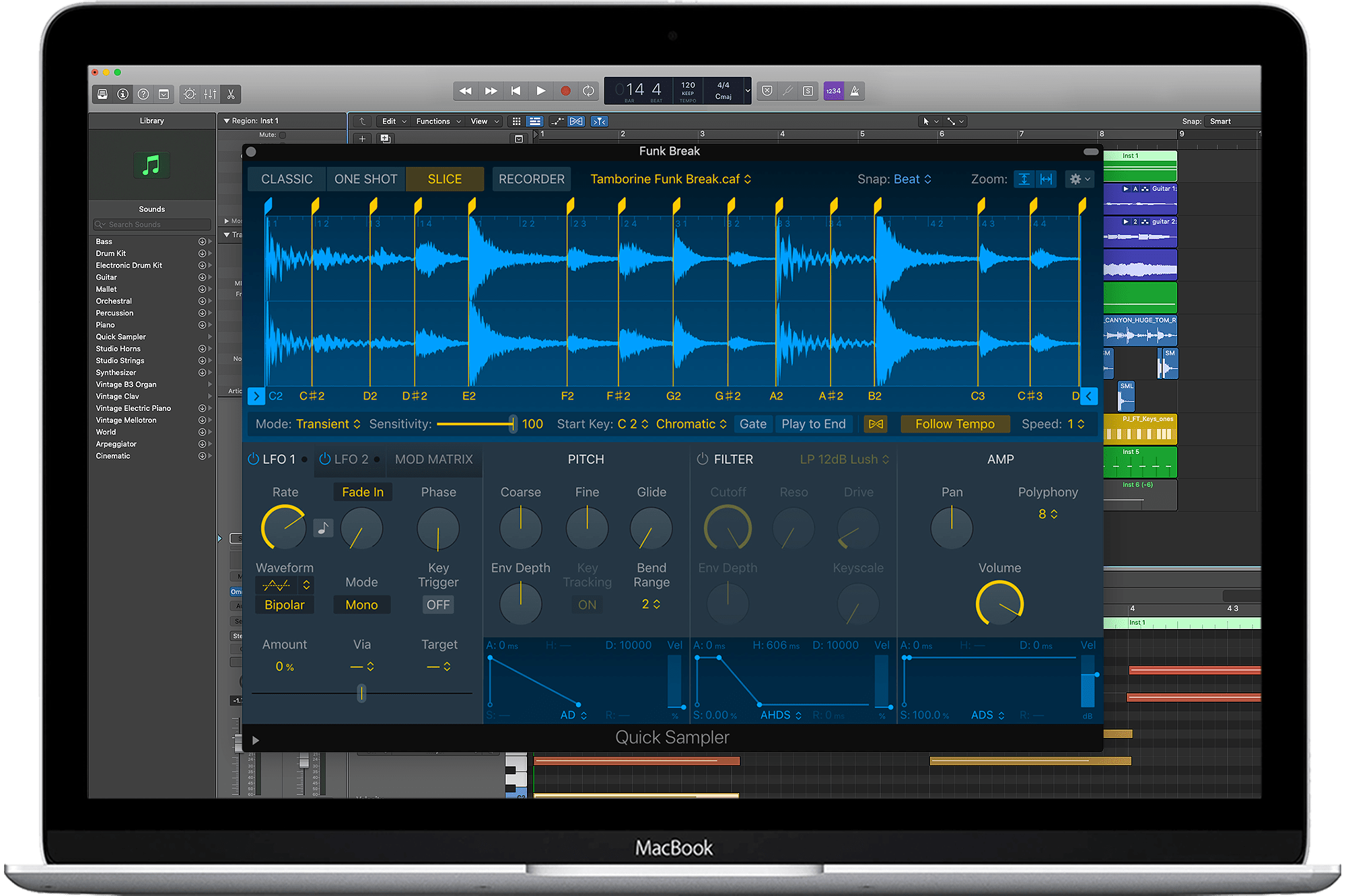Screen dimensions: 1346x896
Task: Adjust the Sensitivity slider
Action: point(476,424)
